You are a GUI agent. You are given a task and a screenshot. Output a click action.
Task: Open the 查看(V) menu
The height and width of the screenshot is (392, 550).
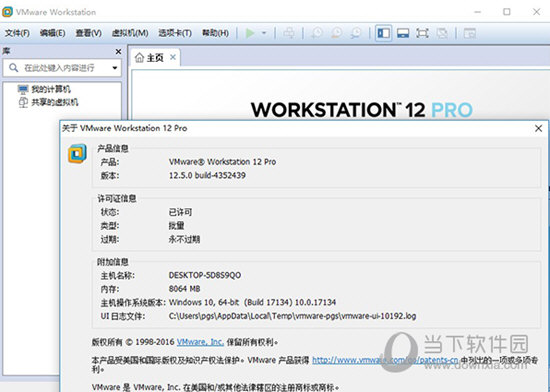[88, 33]
